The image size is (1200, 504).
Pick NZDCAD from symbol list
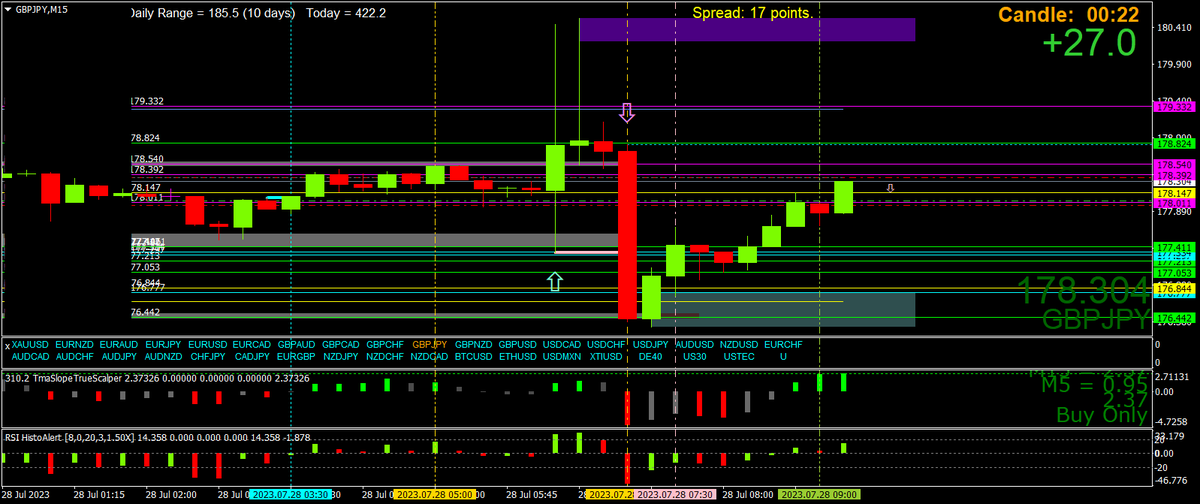click(430, 356)
